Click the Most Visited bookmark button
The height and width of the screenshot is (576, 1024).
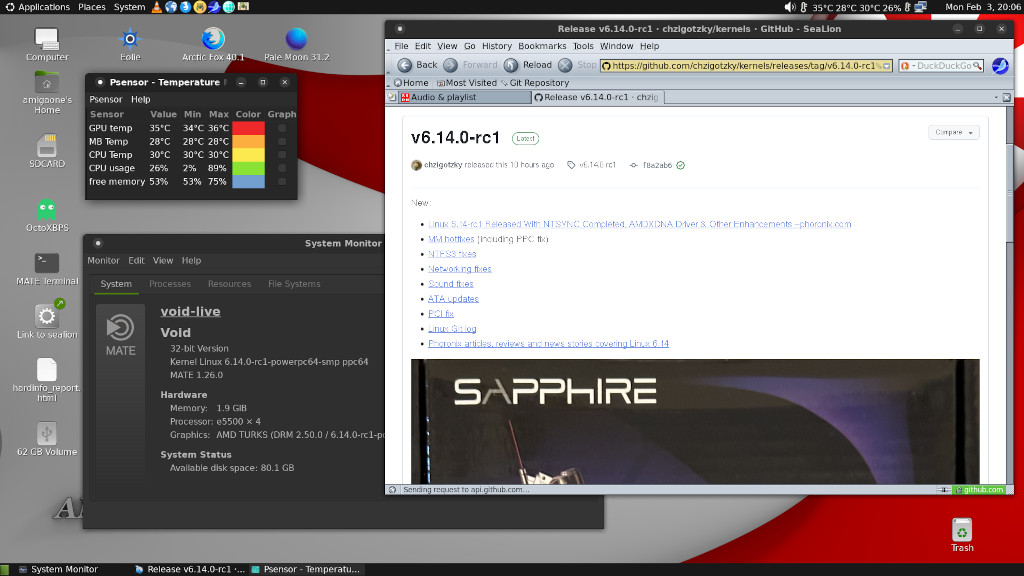[466, 83]
